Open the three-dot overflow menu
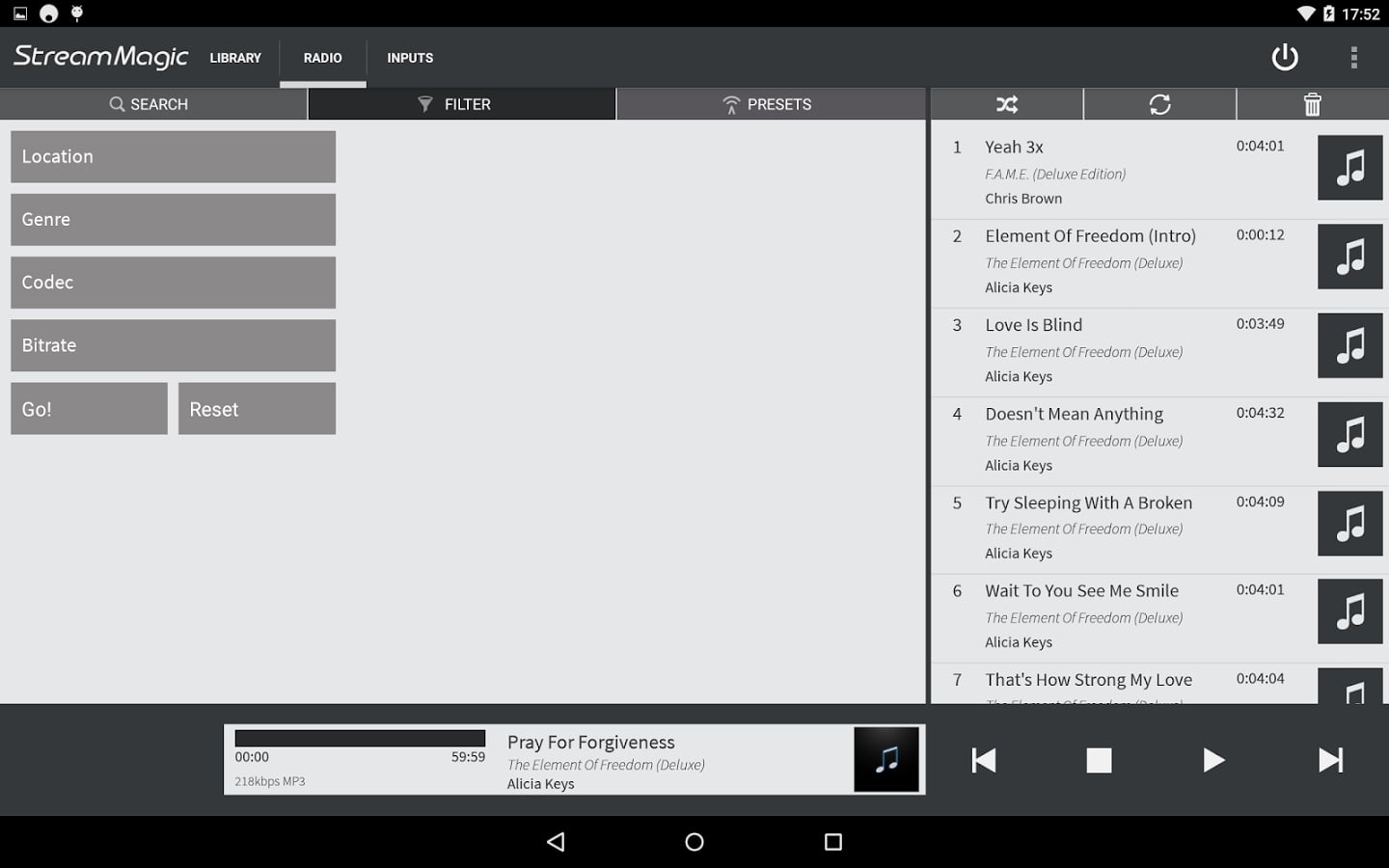The image size is (1389, 868). (x=1354, y=57)
